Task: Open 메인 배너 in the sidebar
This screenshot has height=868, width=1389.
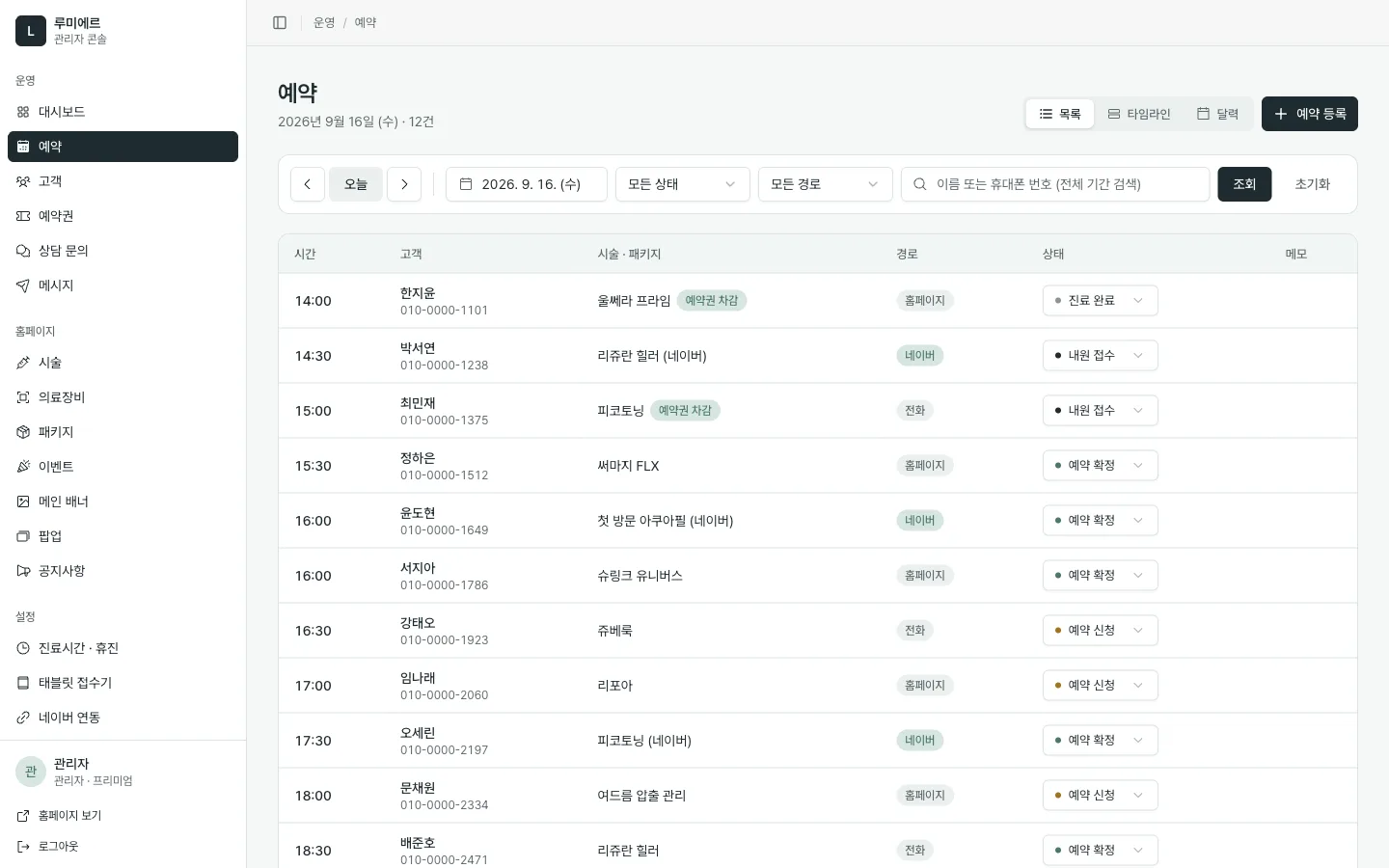Action: [123, 502]
